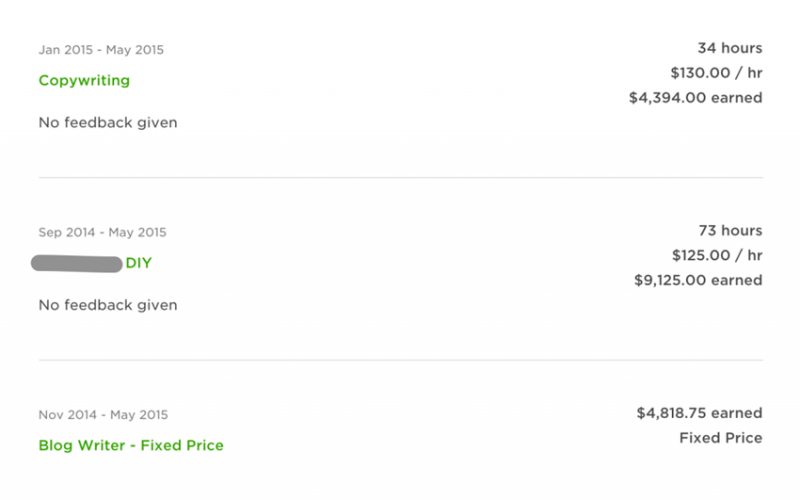Open the Blog Writer - Fixed Price job
Viewport: 800px width, 500px height.
[131, 445]
